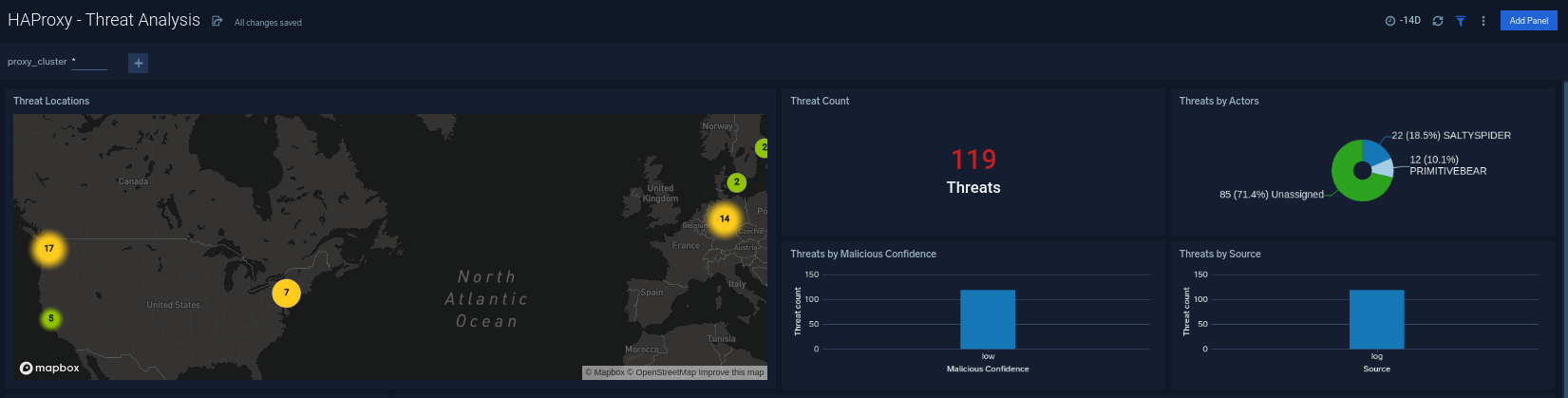This screenshot has width=1568, height=398.
Task: Click the share dashboard icon beside title
Action: (217, 21)
